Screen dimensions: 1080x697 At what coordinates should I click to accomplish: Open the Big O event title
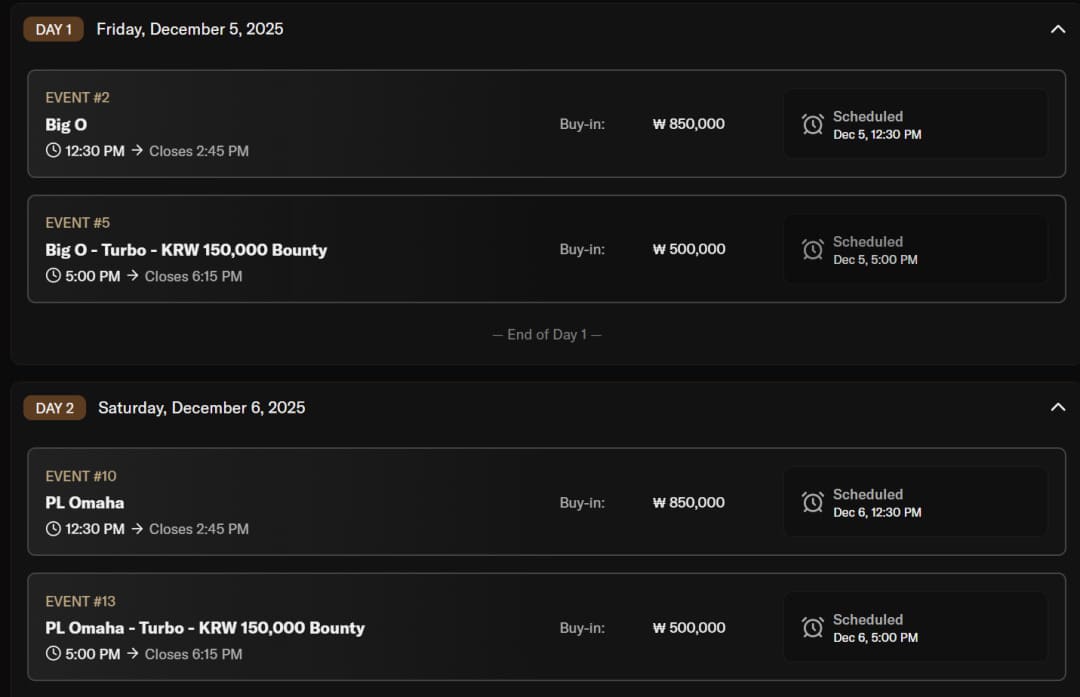pos(66,124)
